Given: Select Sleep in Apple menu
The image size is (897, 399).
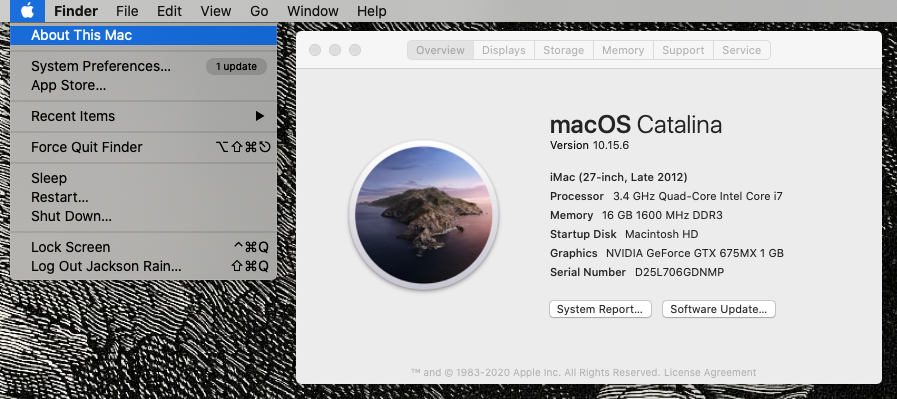Looking at the screenshot, I should (x=144, y=178).
